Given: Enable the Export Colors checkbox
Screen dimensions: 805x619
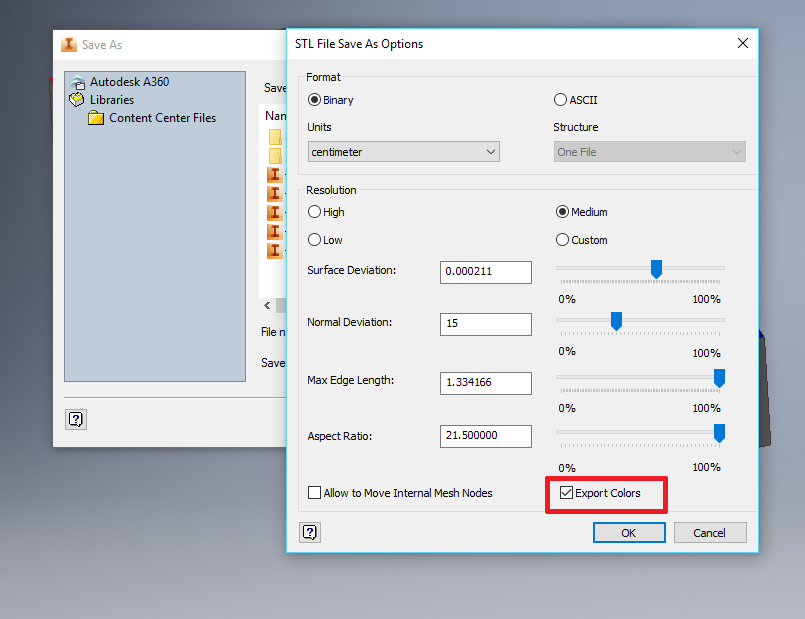Looking at the screenshot, I should coord(567,492).
